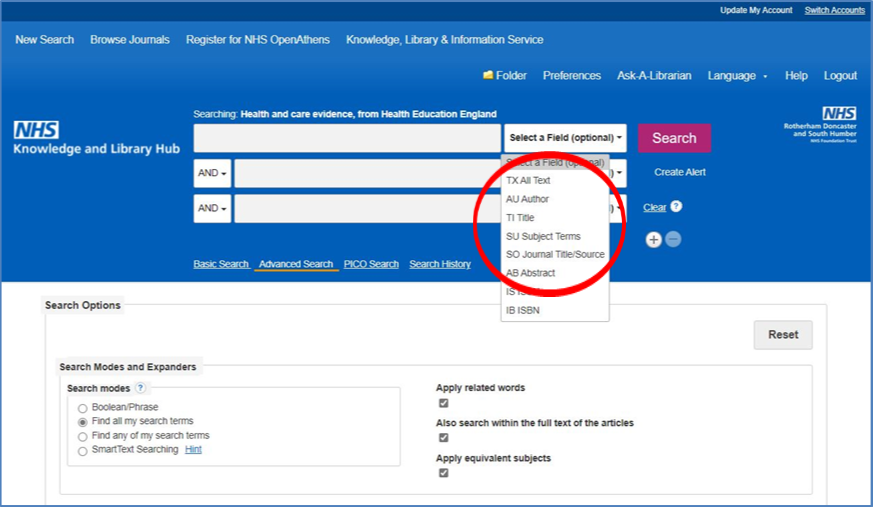Screen dimensions: 873x507
Task: Click the add row plus icon
Action: (654, 239)
